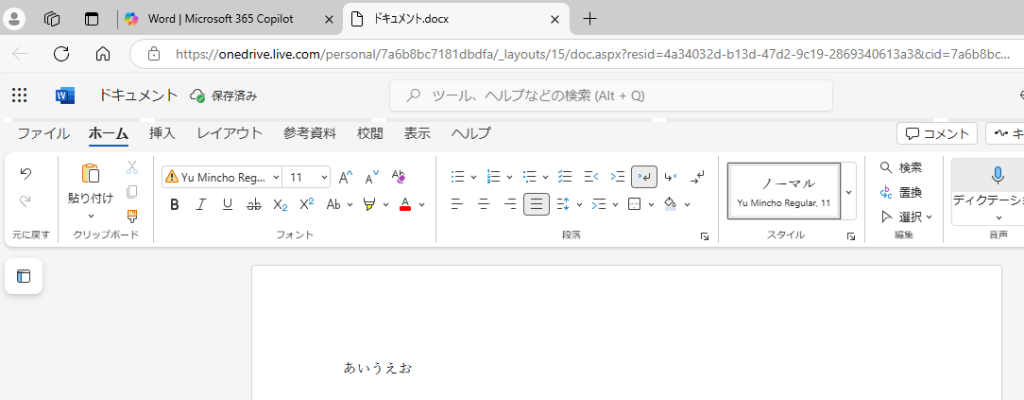Open the Microsoft 365 app launcher grid
This screenshot has height=400, width=1024.
[19, 95]
